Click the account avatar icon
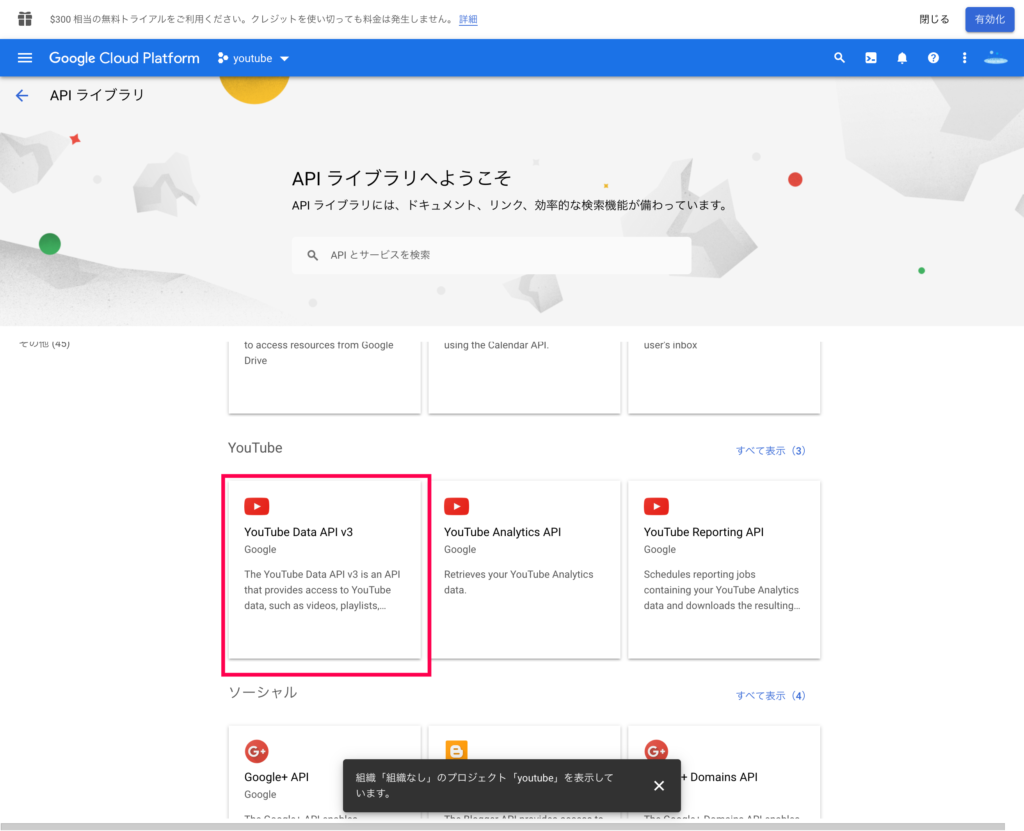 click(995, 58)
